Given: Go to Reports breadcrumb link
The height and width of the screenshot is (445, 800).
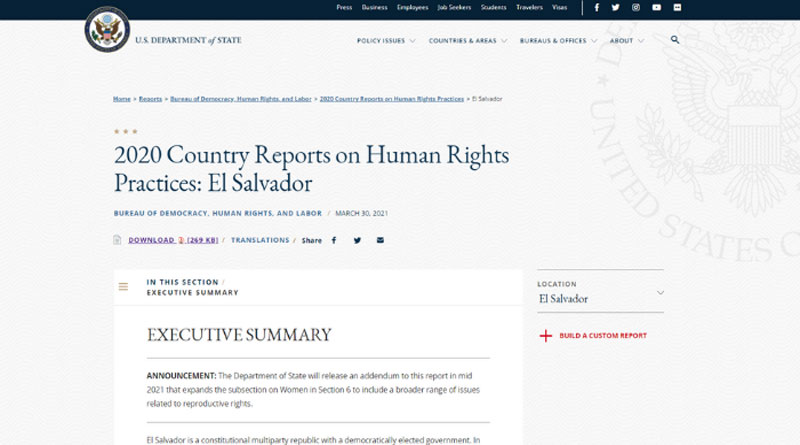Looking at the screenshot, I should tap(151, 99).
